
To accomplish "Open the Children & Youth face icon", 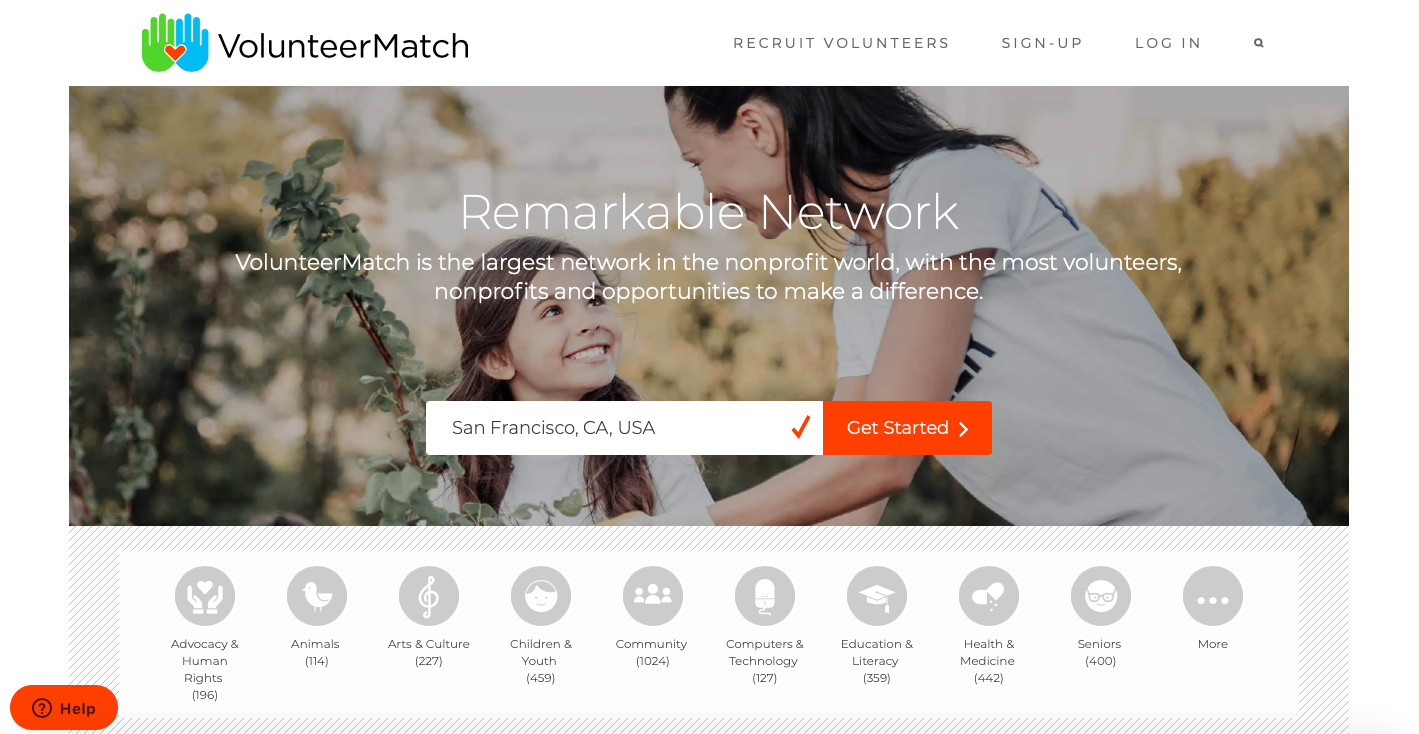I will tap(541, 597).
